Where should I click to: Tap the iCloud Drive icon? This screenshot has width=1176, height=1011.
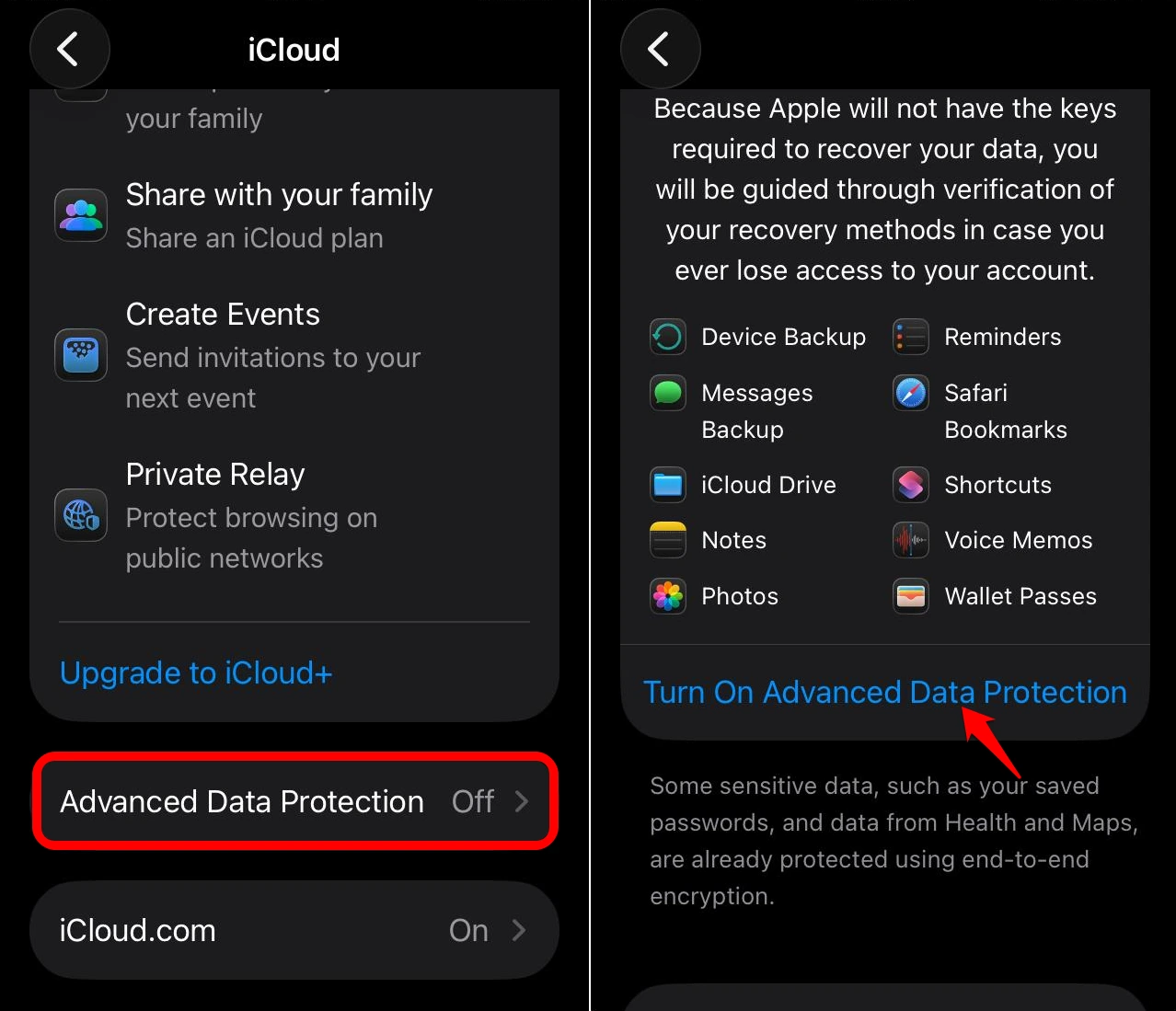(667, 485)
